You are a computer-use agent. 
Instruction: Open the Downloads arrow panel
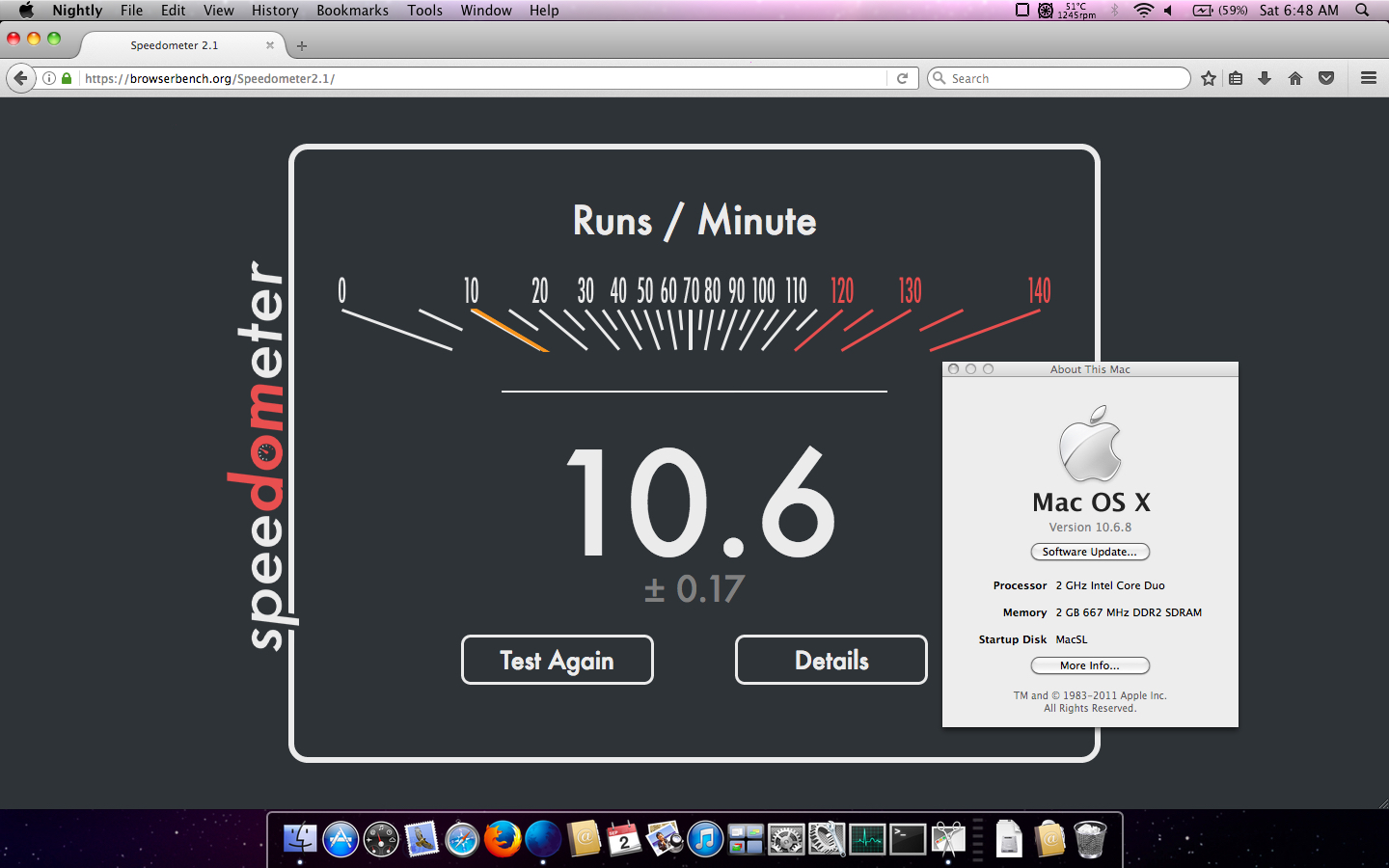(x=1265, y=78)
